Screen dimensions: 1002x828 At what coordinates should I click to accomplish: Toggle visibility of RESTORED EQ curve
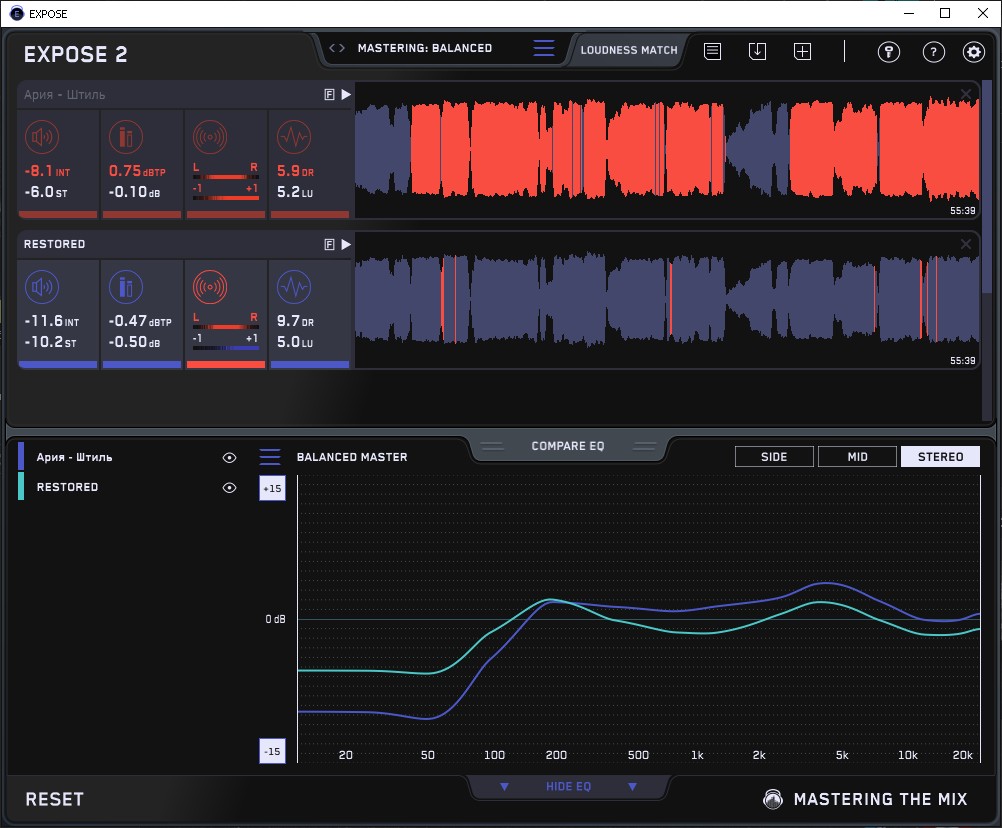229,487
